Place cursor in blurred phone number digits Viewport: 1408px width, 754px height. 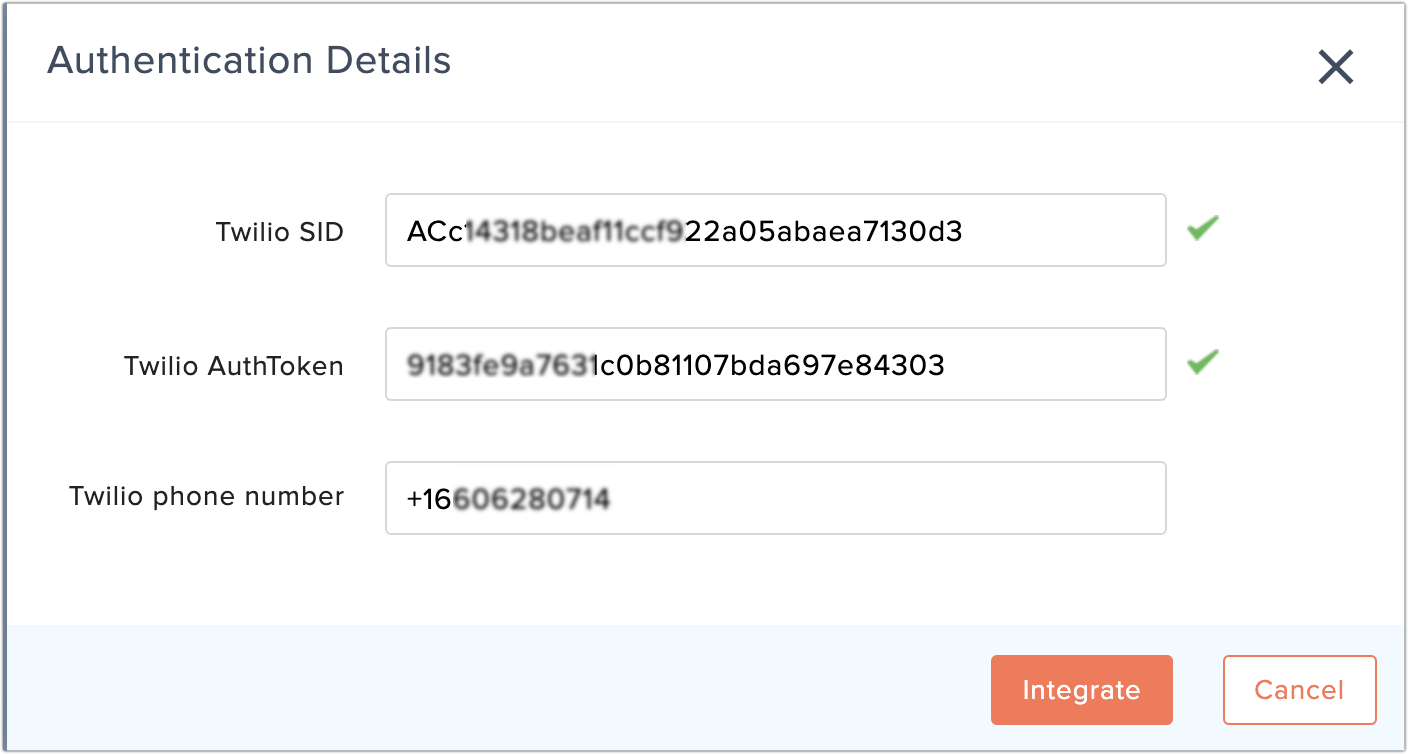click(x=532, y=498)
